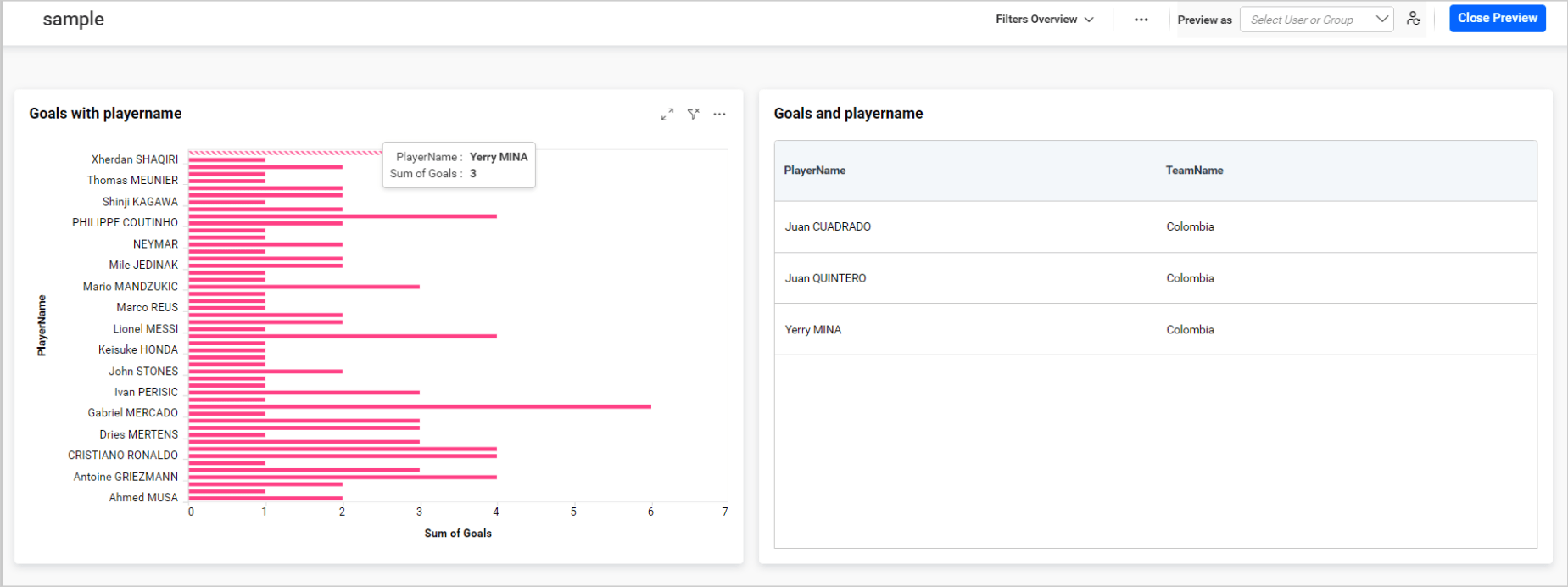
Task: Open the Select User or Group dropdown
Action: click(x=1316, y=20)
